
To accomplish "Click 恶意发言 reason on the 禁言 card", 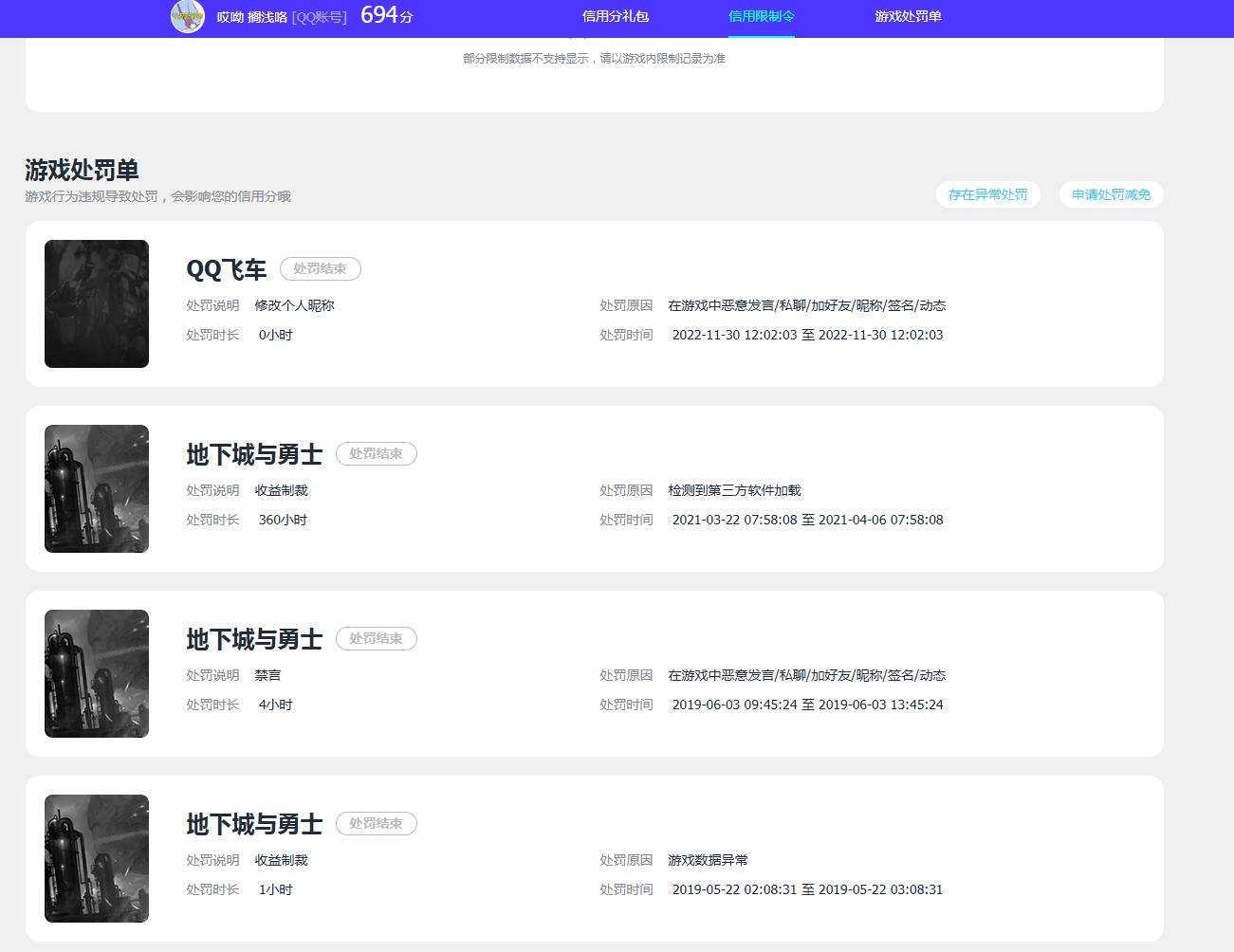I will tap(806, 675).
